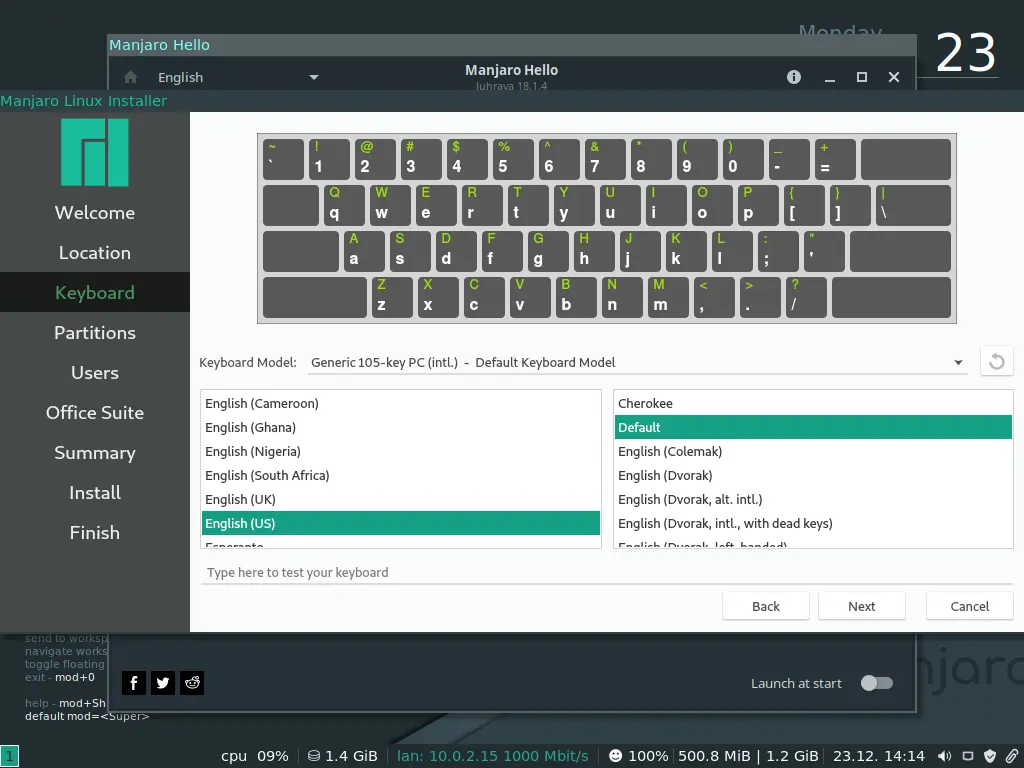Select workspace 1 indicator in status bar
The width and height of the screenshot is (1024, 768).
click(9, 756)
